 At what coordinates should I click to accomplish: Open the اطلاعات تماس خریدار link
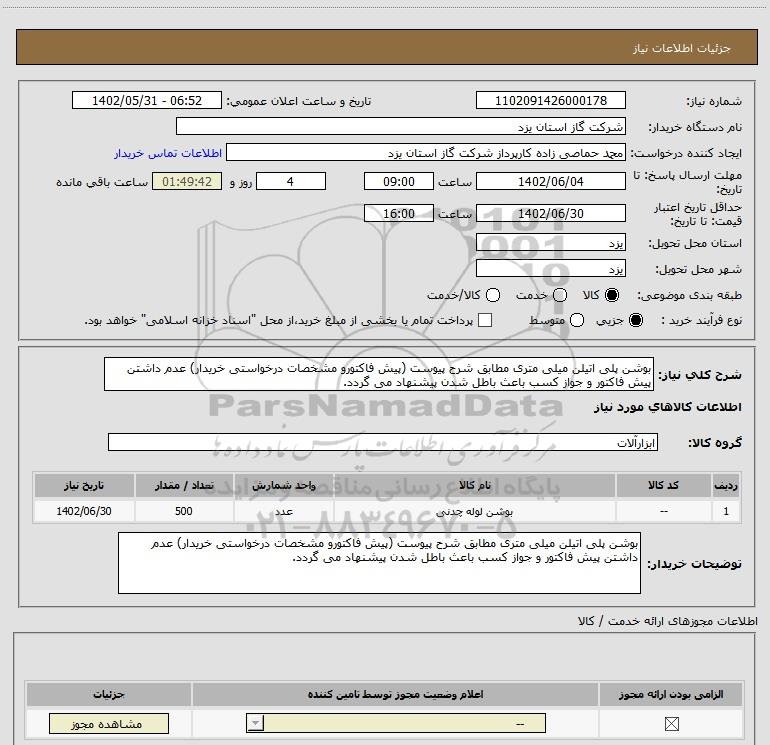pos(168,153)
